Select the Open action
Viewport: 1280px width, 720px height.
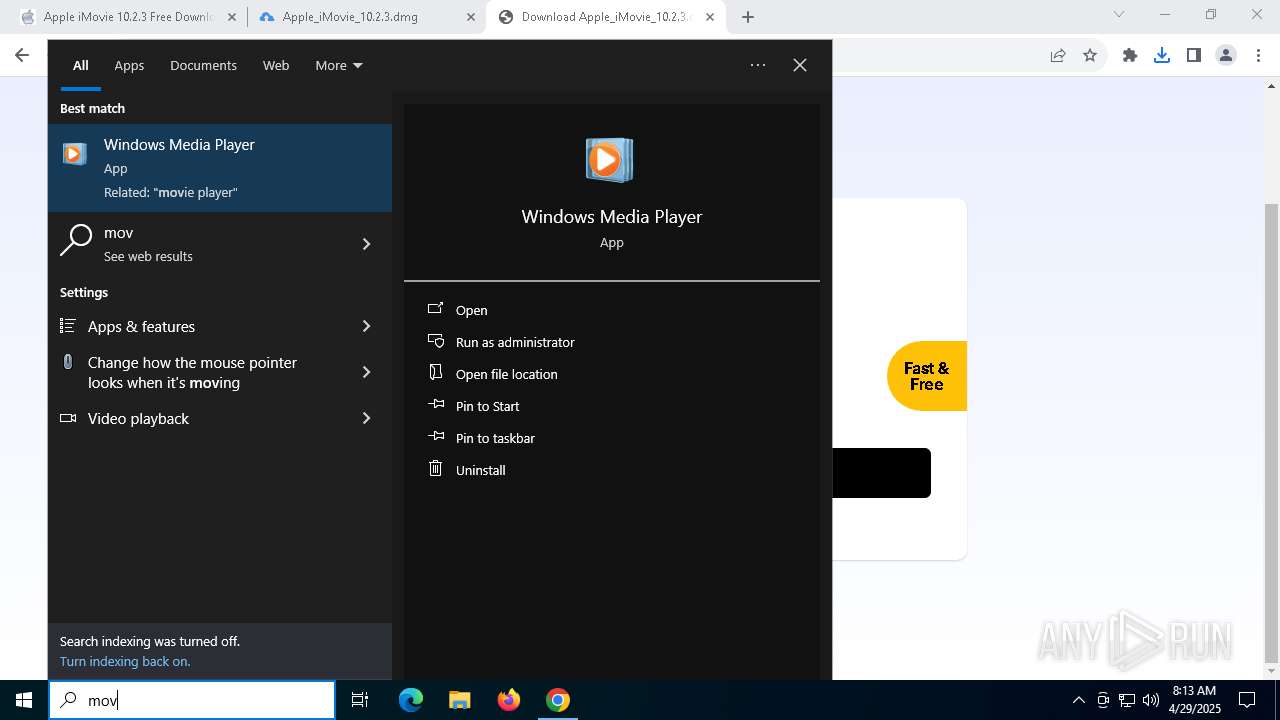472,310
